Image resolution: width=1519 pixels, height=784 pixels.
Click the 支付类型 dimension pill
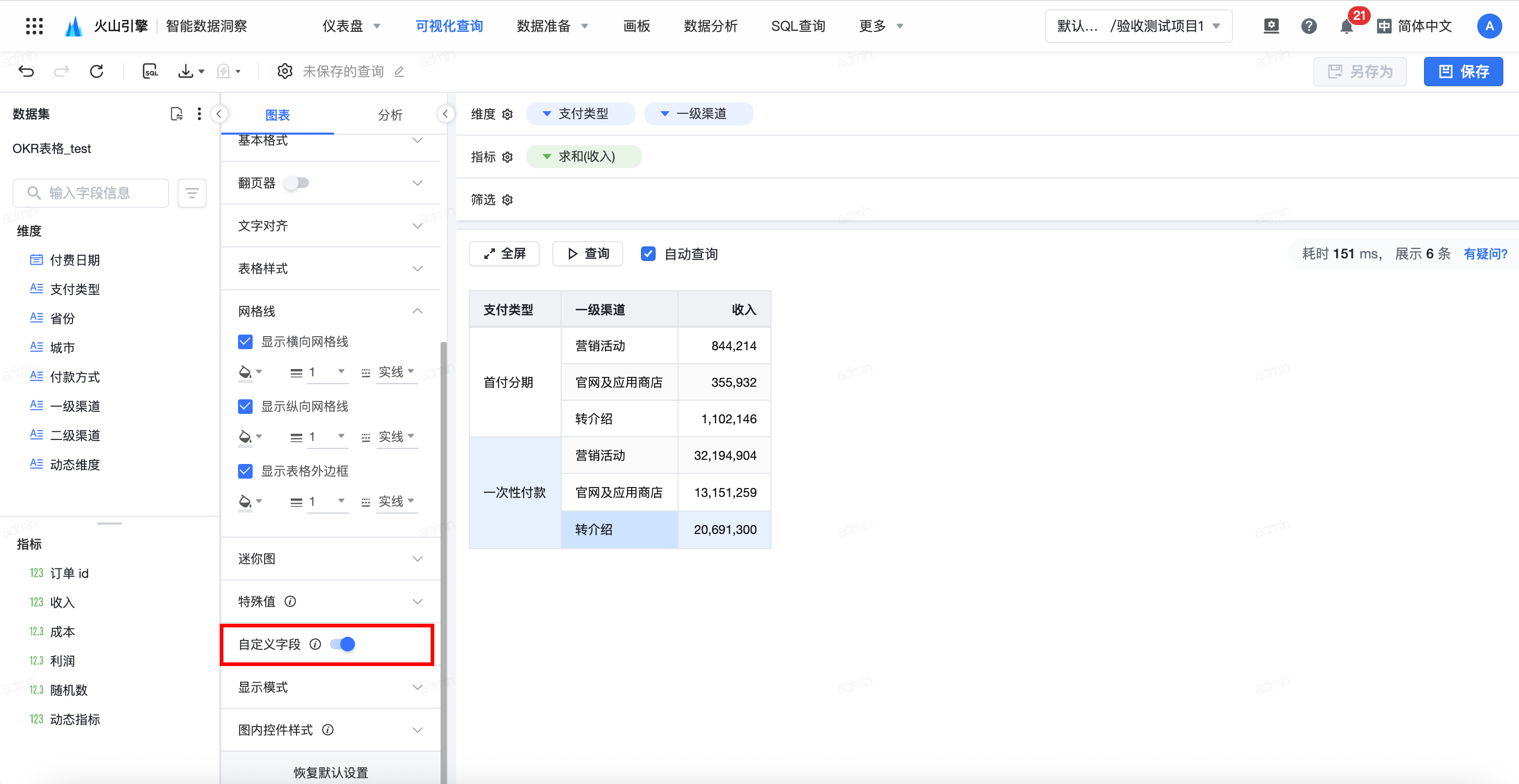(x=581, y=114)
